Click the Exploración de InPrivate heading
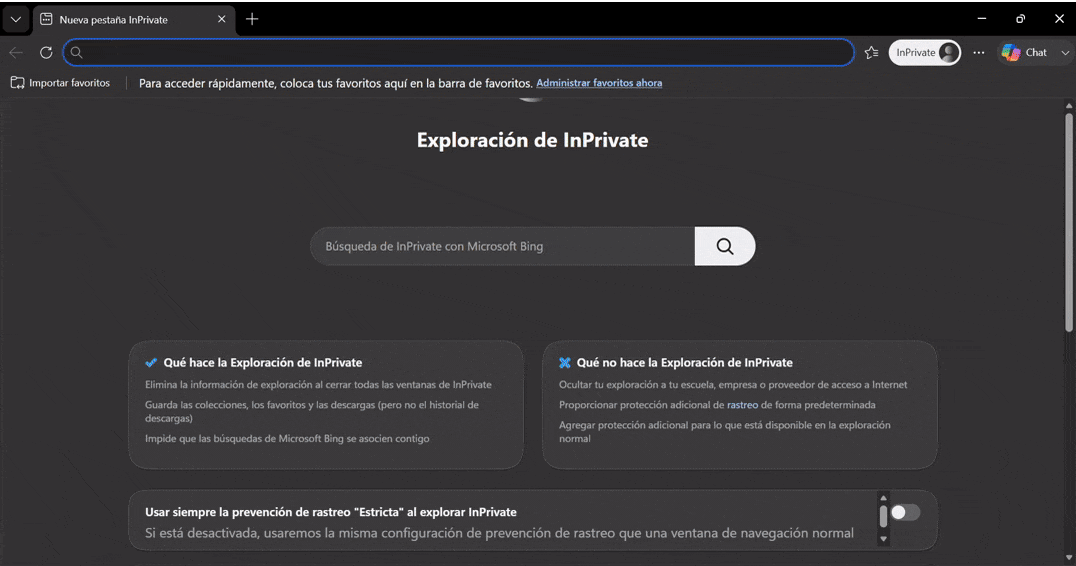1076x566 pixels. (x=533, y=140)
